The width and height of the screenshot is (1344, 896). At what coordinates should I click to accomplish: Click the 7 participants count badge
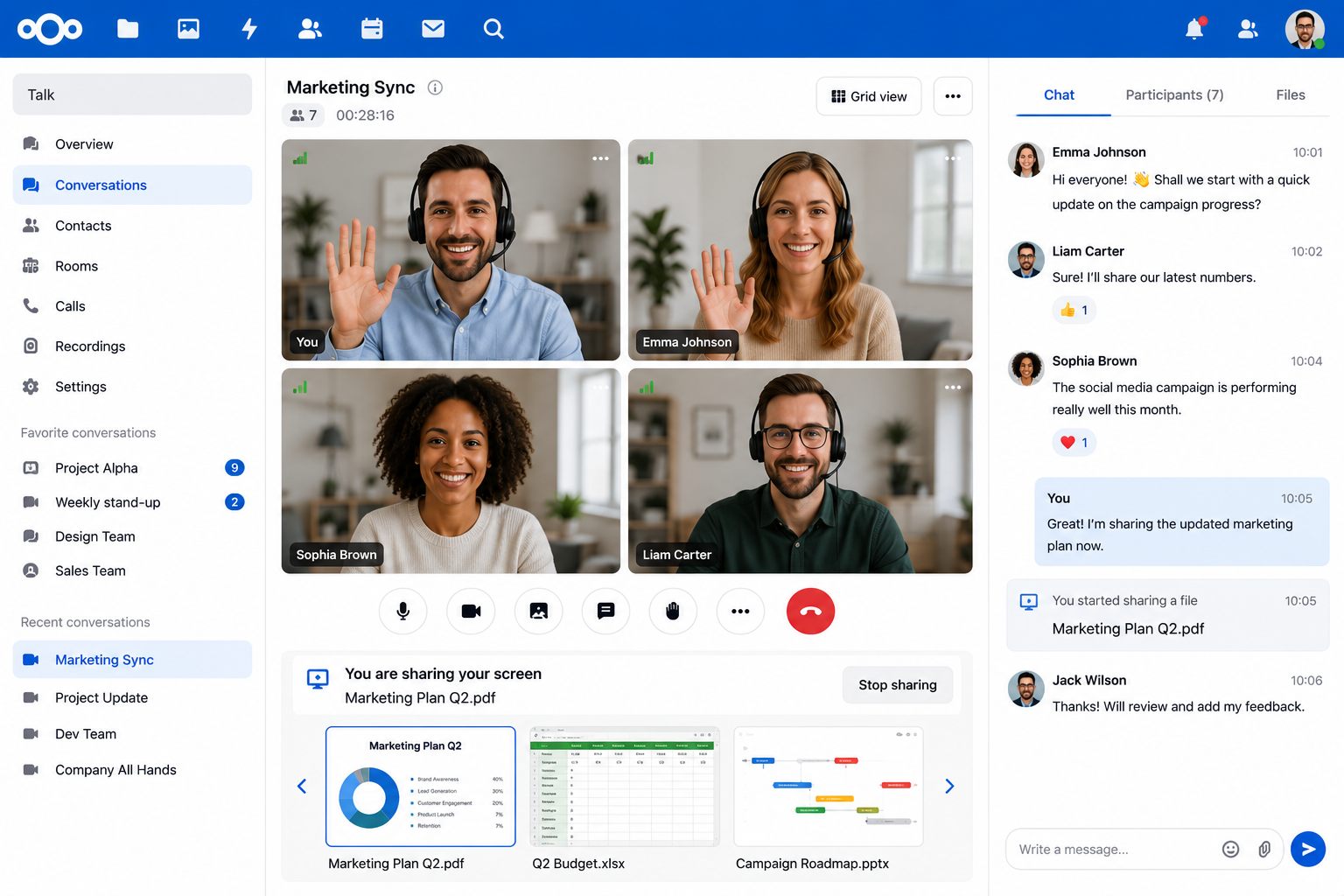coord(304,115)
